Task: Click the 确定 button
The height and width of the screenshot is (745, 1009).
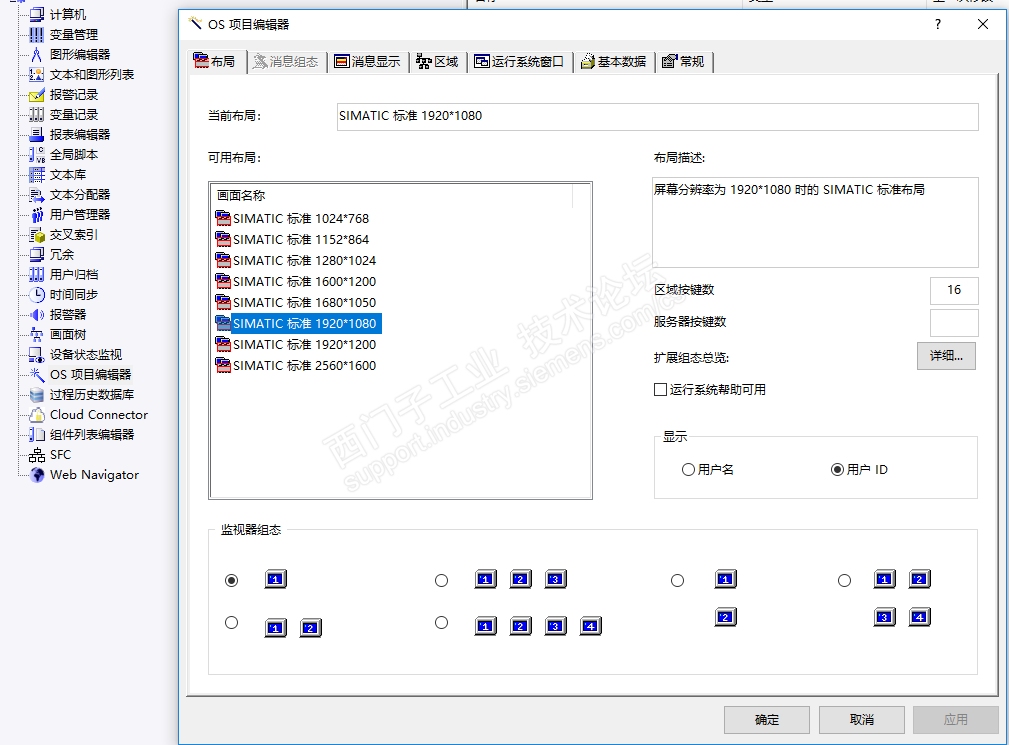Action: 766,720
